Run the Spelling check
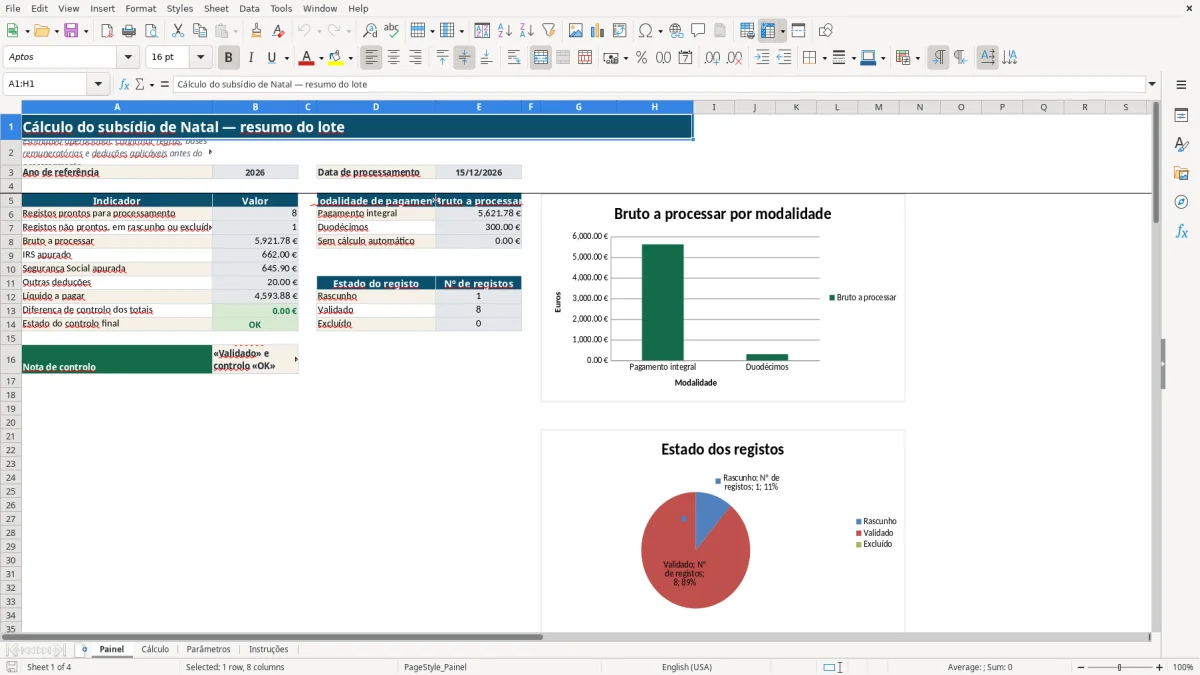Viewport: 1200px width, 675px height. [x=392, y=31]
